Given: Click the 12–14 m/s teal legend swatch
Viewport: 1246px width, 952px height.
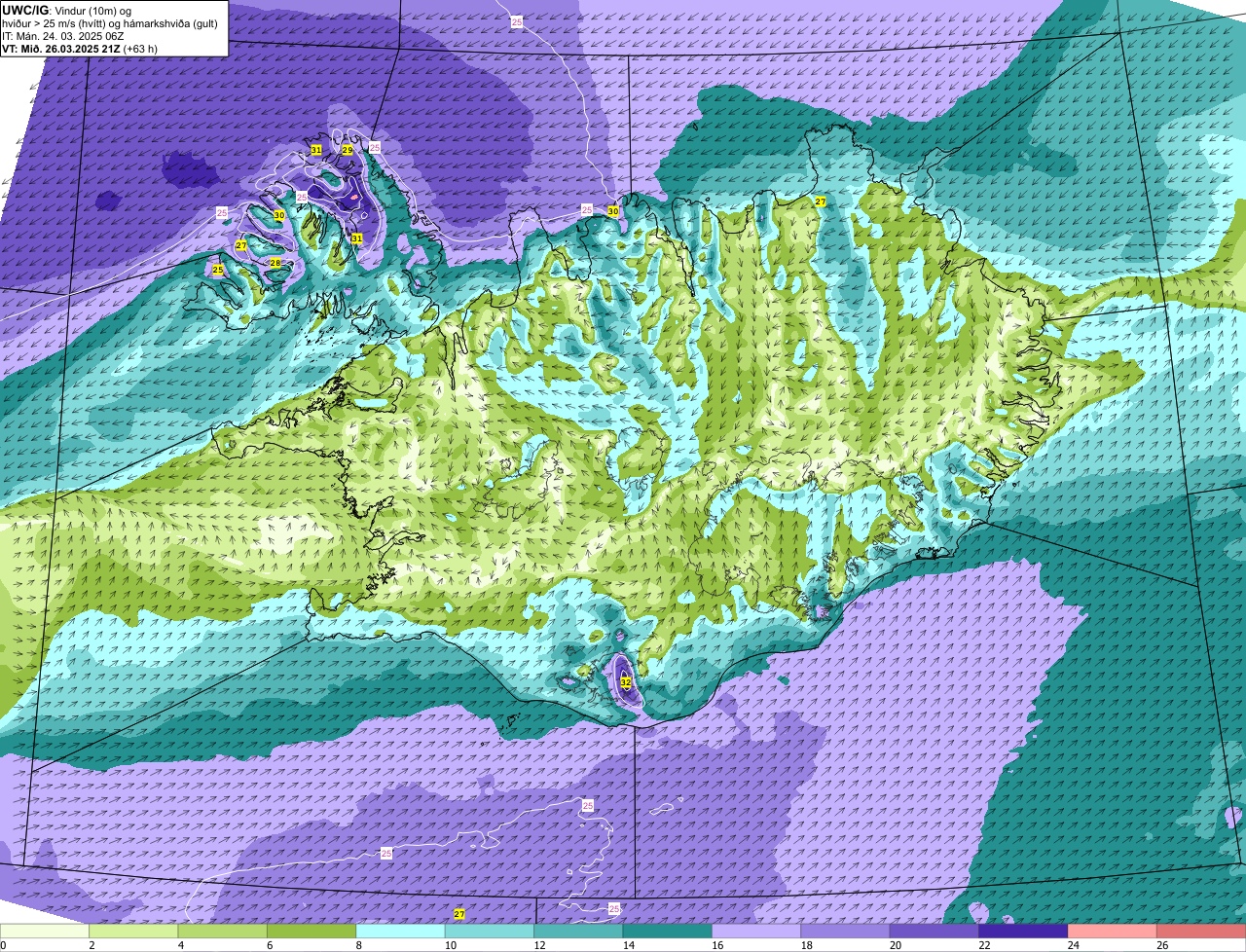Looking at the screenshot, I should point(579,931).
